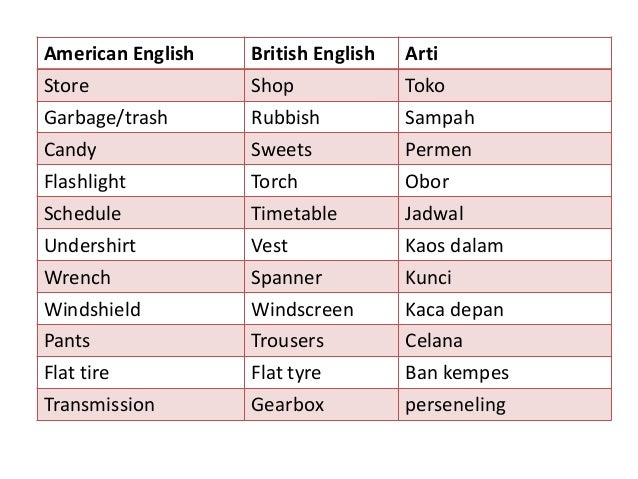Click the 'perseneling' cell
Viewport: 638px width, 479px height.
pyautogui.click(x=456, y=405)
